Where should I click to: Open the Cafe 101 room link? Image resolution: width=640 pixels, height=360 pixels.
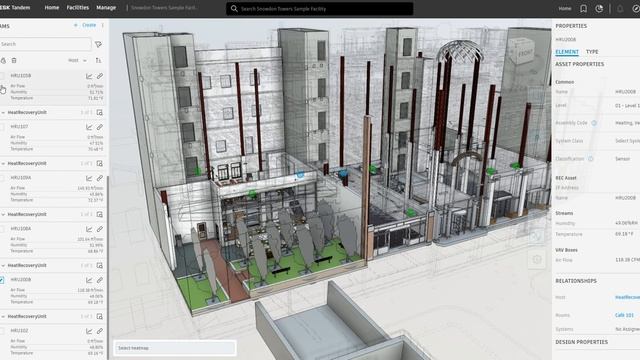(624, 315)
